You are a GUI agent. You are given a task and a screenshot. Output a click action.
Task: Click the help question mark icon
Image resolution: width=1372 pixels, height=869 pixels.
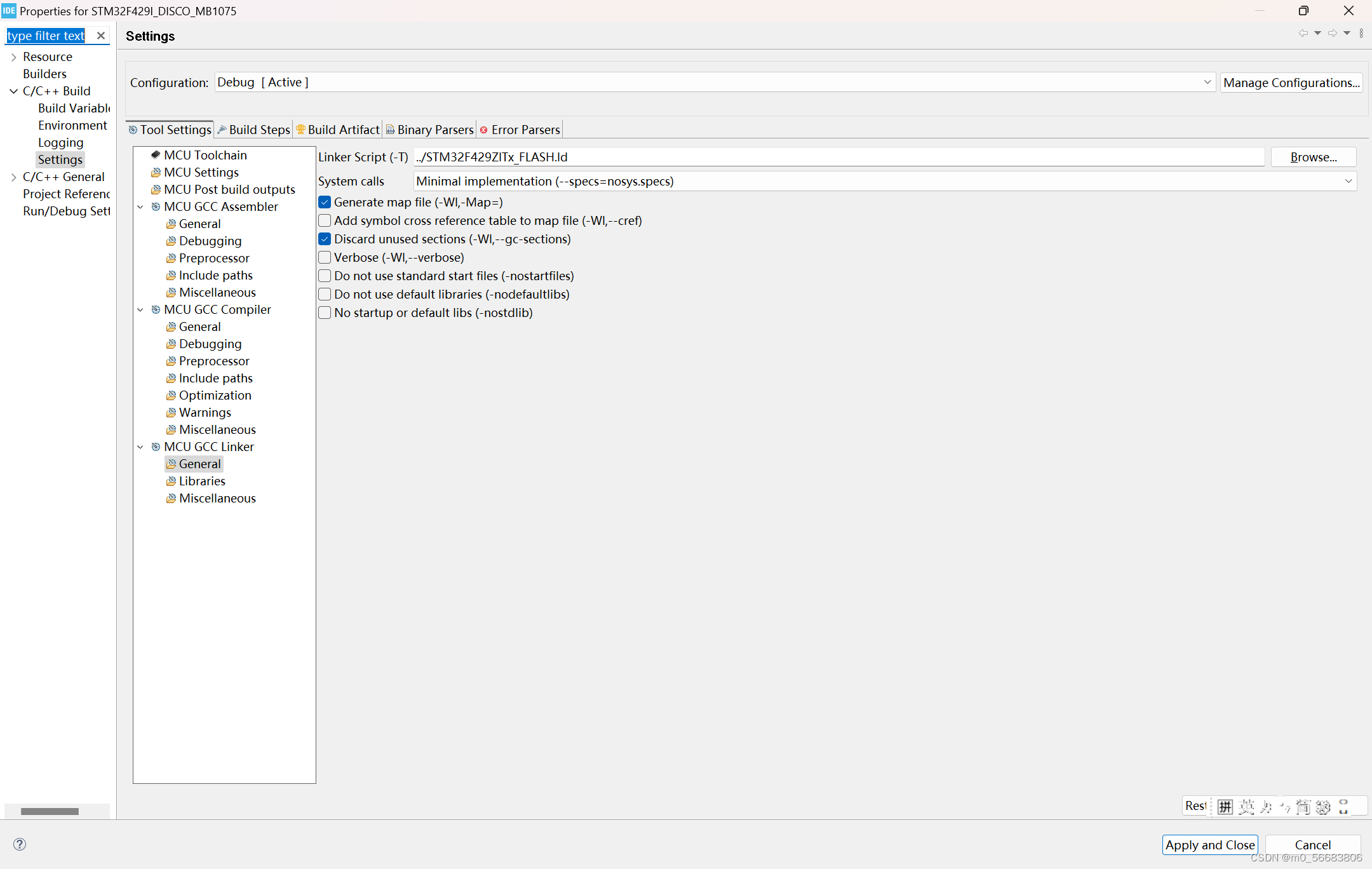point(20,844)
